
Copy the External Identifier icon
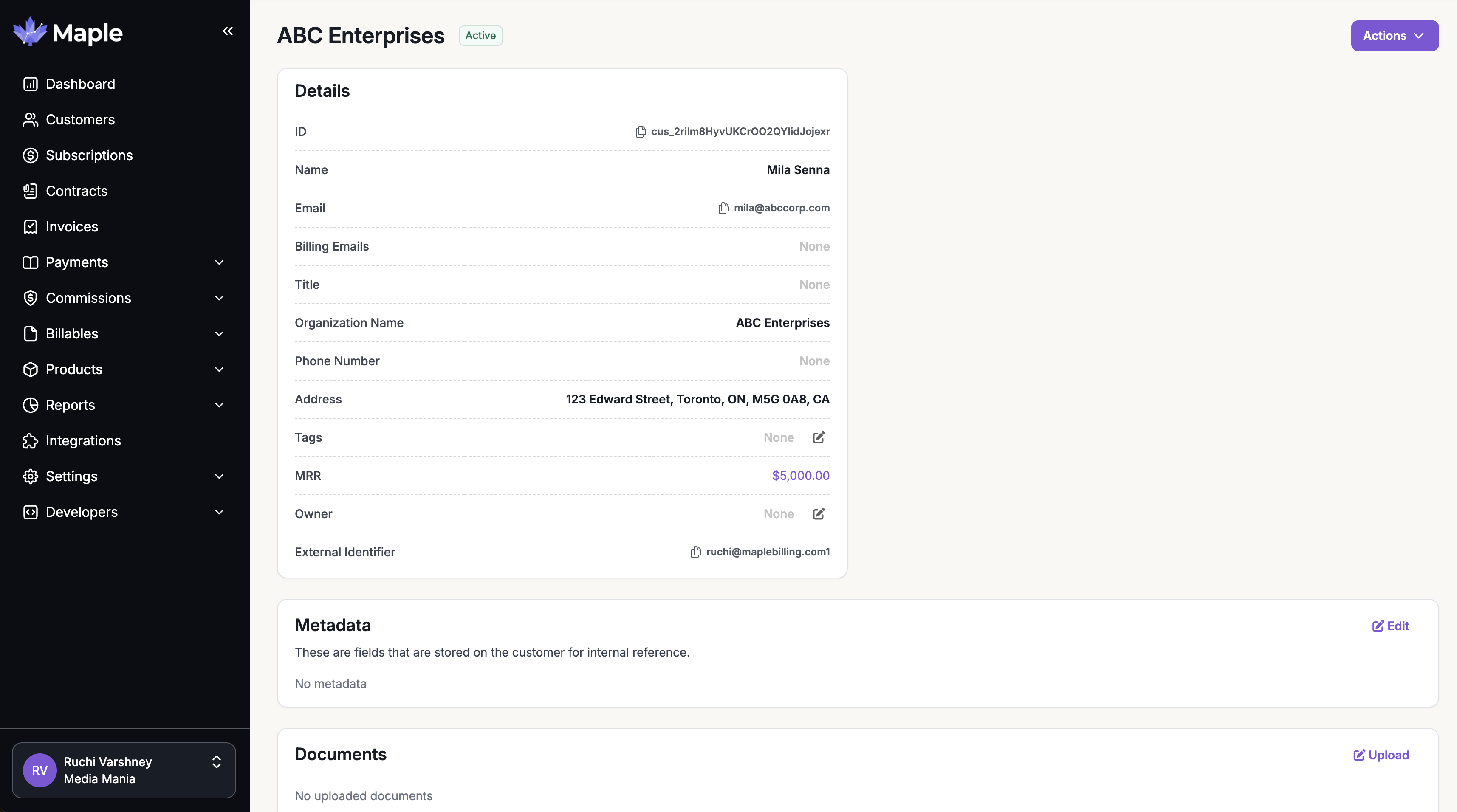pos(696,552)
